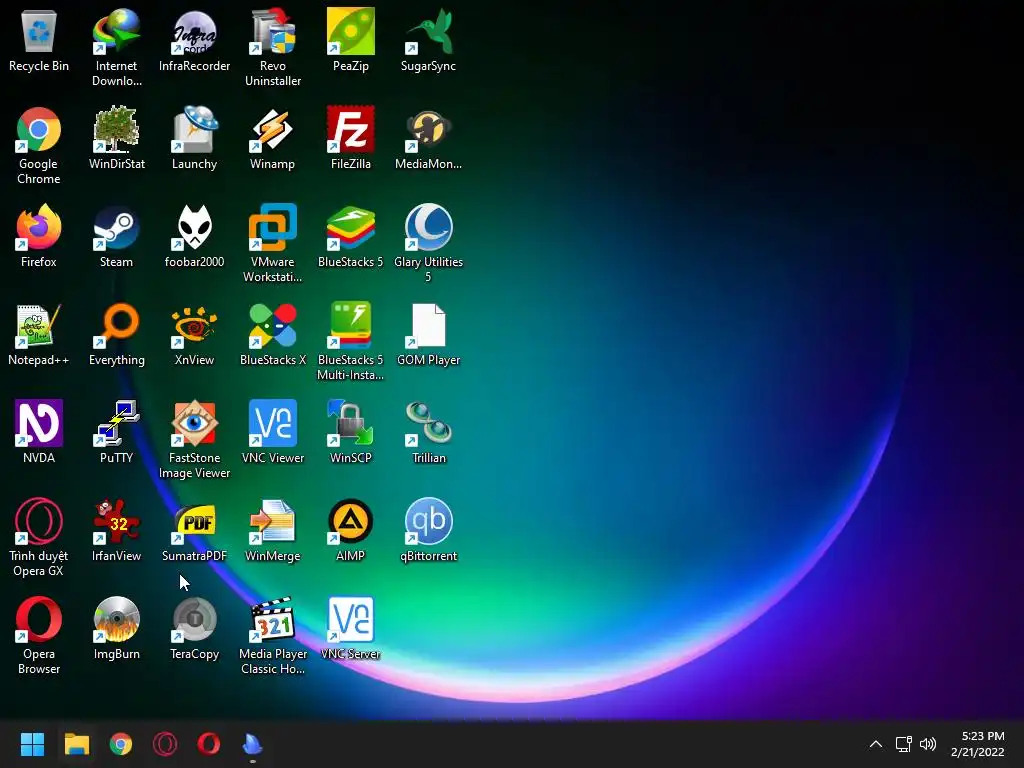Open network status tray icon
The height and width of the screenshot is (768, 1024).
pyautogui.click(x=903, y=744)
